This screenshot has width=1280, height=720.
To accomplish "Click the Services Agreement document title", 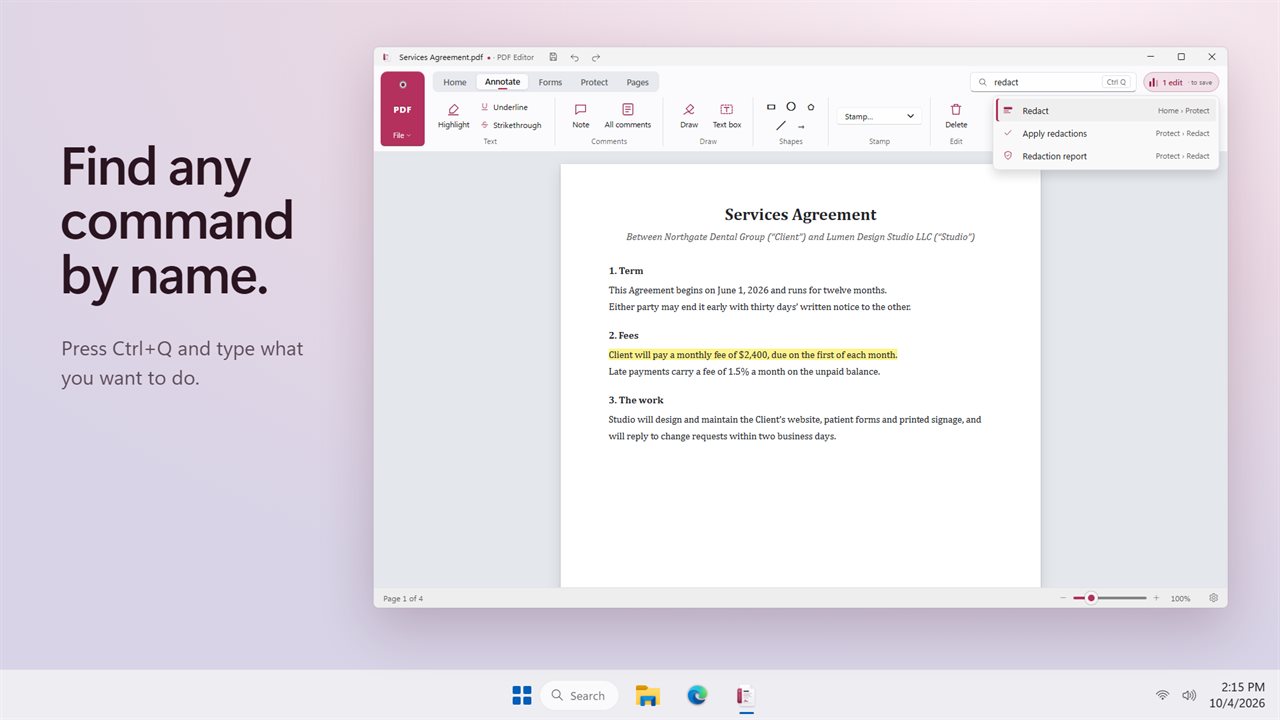I will [x=800, y=214].
